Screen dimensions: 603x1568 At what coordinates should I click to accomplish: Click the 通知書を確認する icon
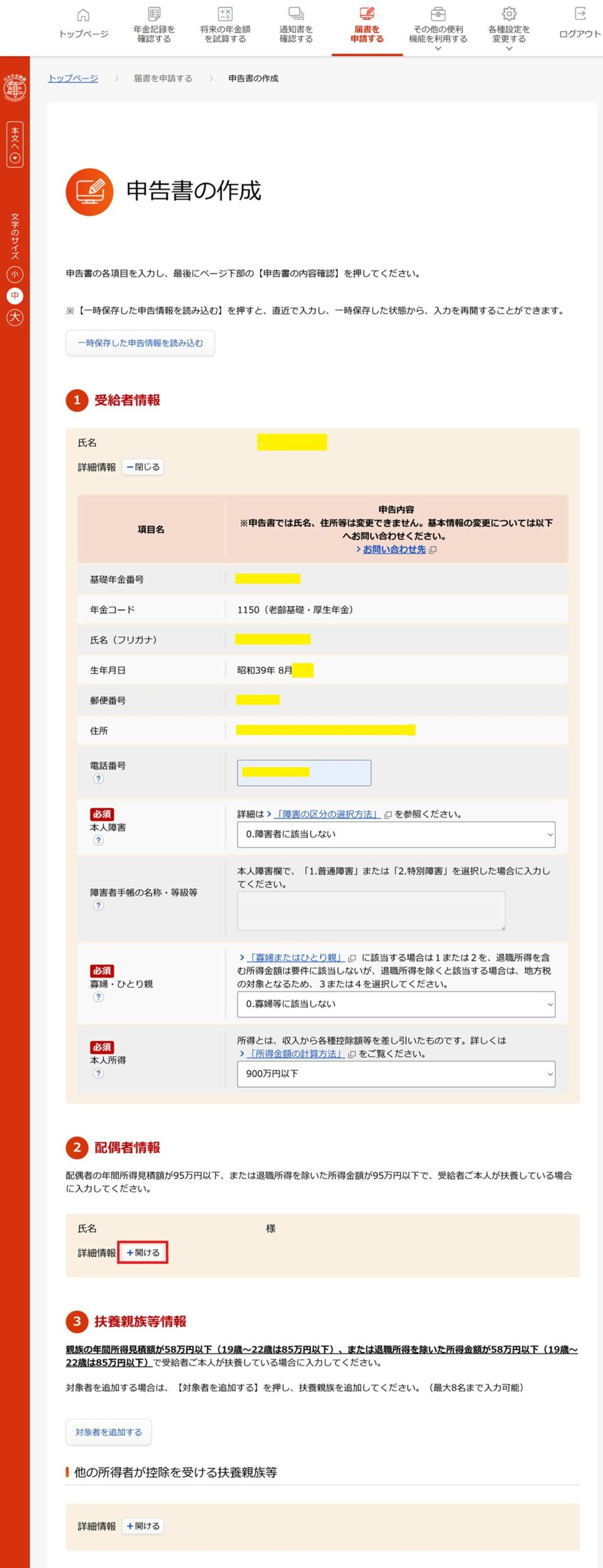tap(296, 14)
